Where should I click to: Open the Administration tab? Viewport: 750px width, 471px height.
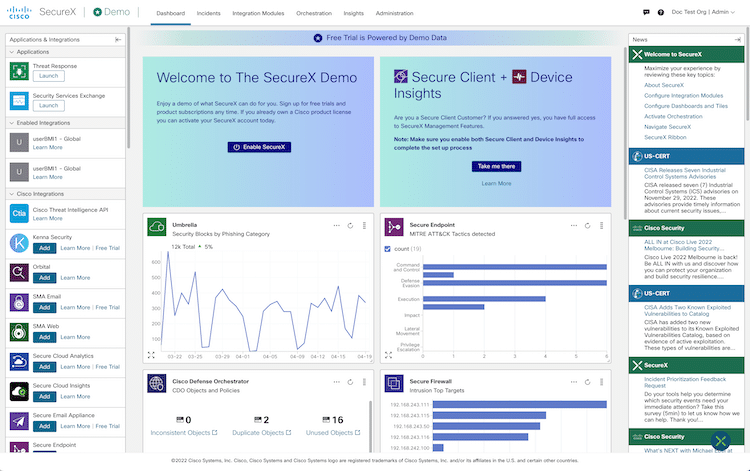(395, 13)
